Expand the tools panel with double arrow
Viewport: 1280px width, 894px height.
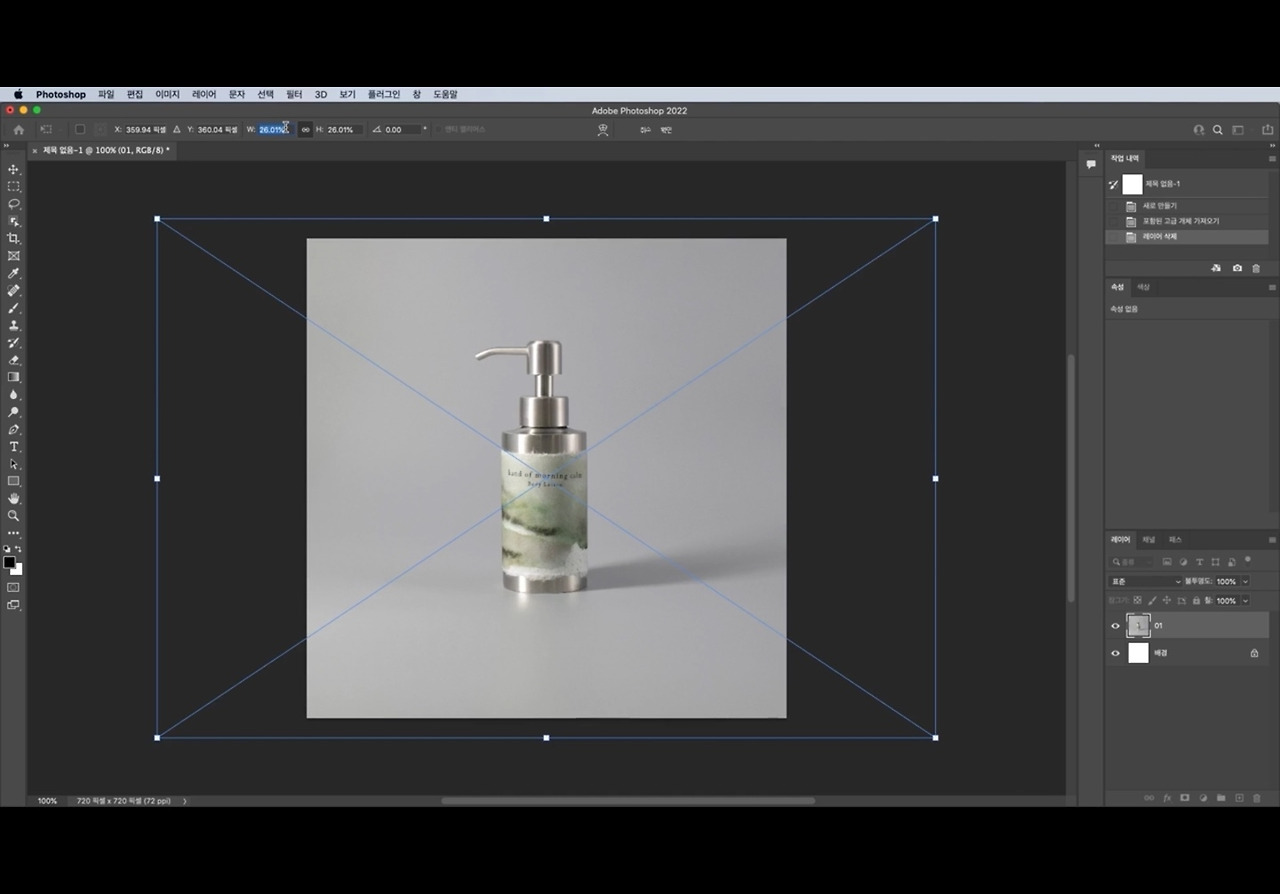[x=7, y=146]
